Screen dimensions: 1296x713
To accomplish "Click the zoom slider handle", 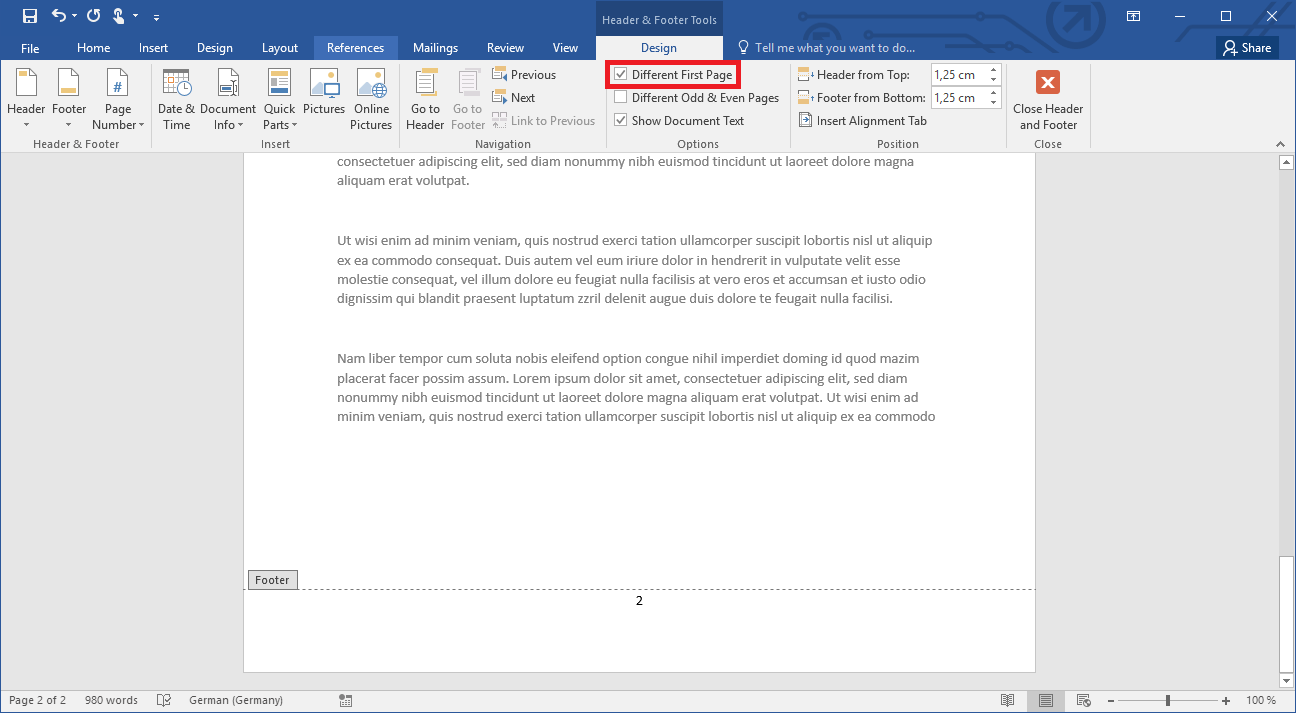I will pos(1167,701).
